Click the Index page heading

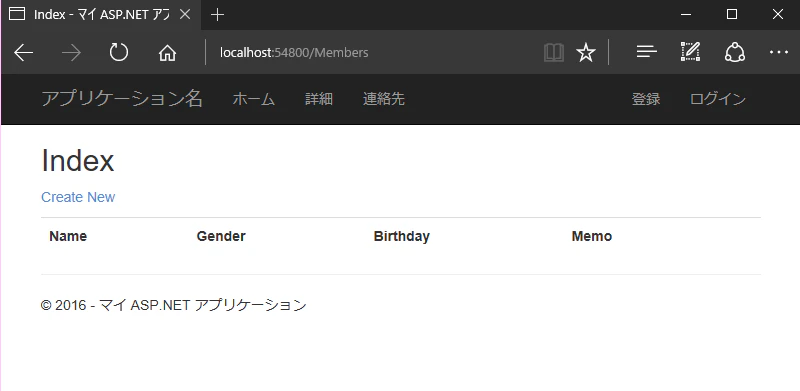point(78,161)
